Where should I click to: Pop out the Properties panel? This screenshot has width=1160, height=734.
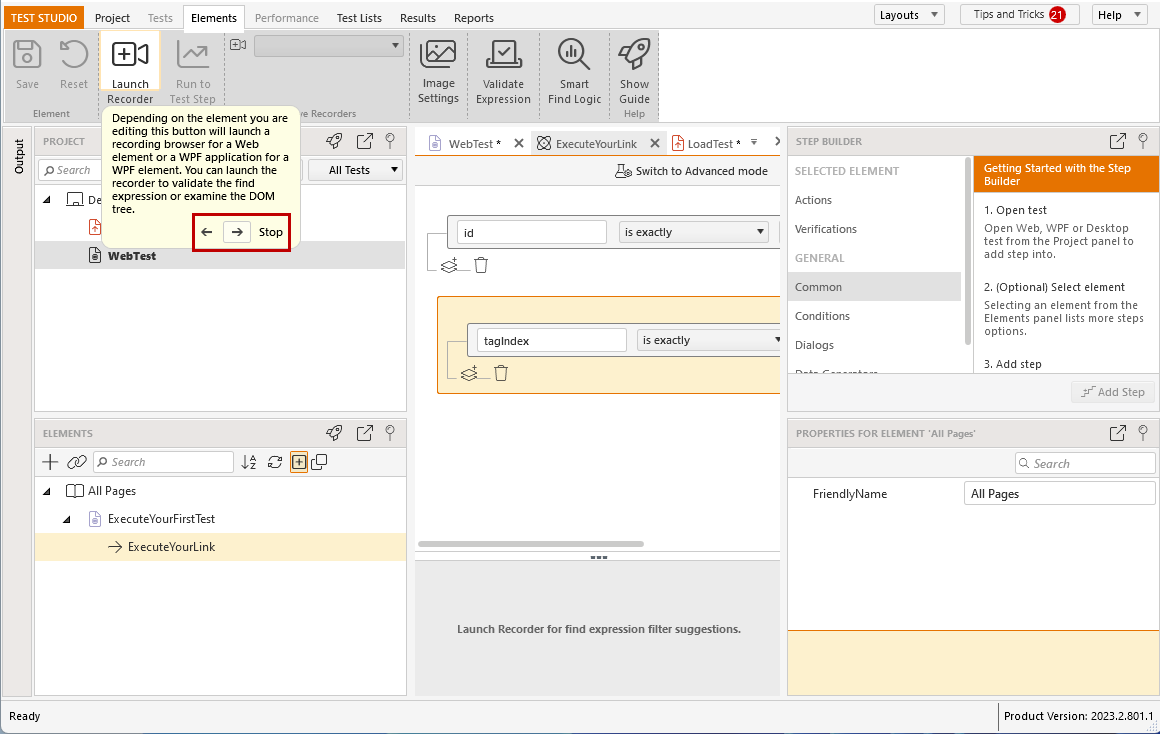(x=1118, y=433)
